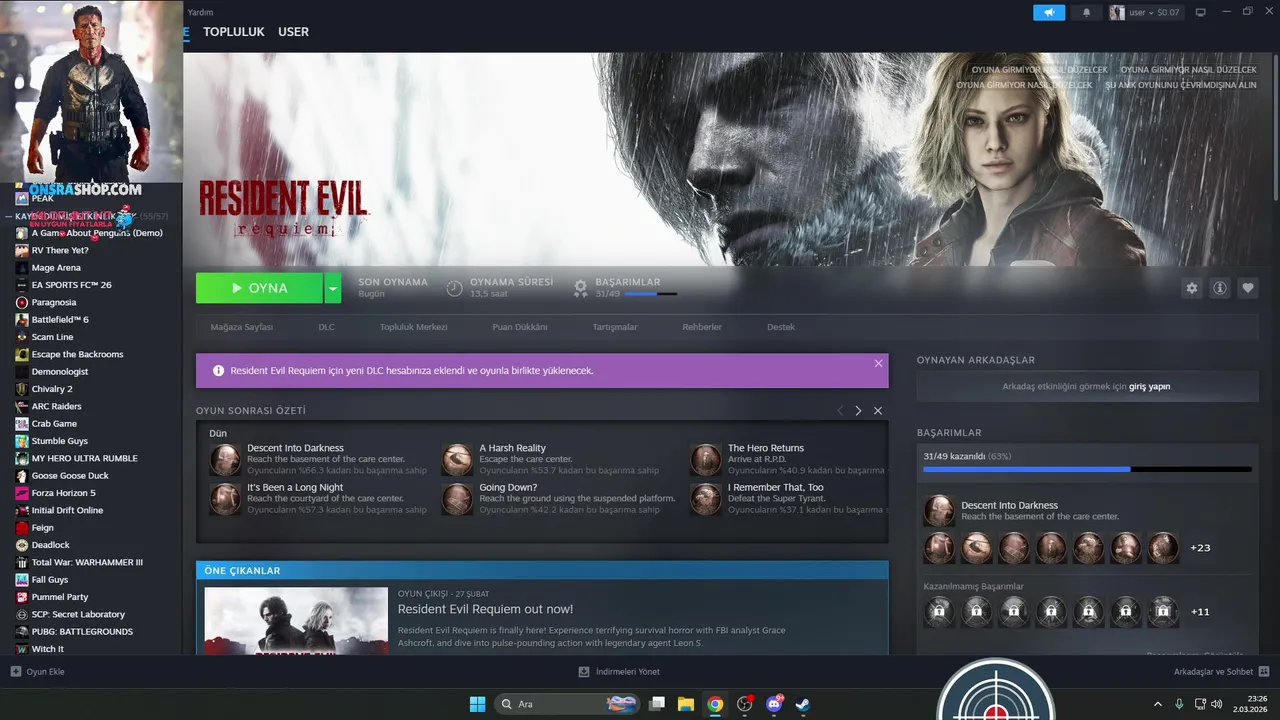The height and width of the screenshot is (720, 1280).
Task: Open Resident Evil Requiem out now! news
Action: (486, 609)
